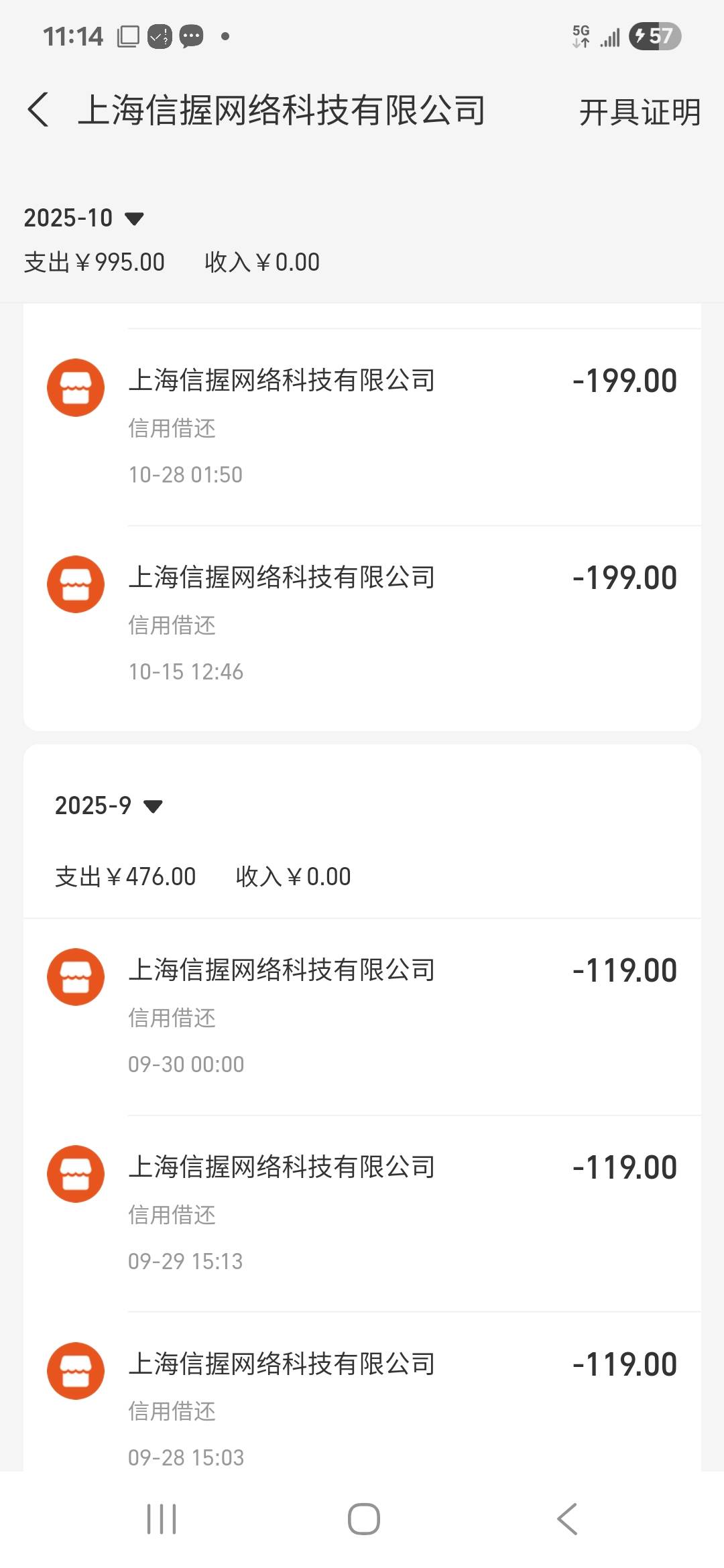Tap merchant icon for 10-28 01:50 payment

tap(76, 387)
